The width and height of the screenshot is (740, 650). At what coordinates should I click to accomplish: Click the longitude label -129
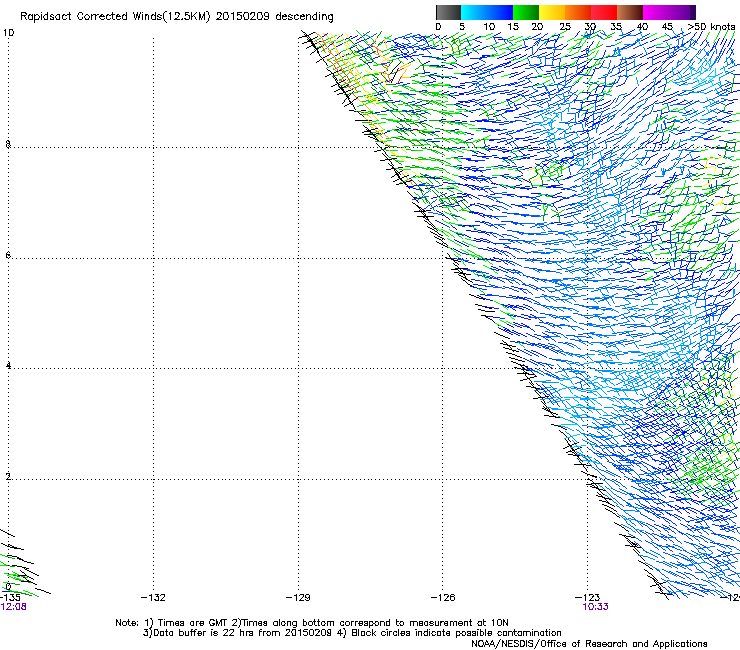pos(298,598)
